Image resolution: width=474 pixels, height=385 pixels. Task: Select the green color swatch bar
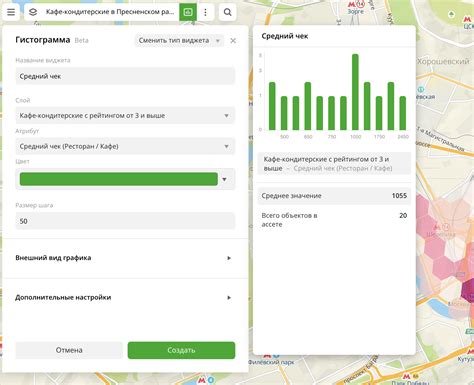pos(119,179)
